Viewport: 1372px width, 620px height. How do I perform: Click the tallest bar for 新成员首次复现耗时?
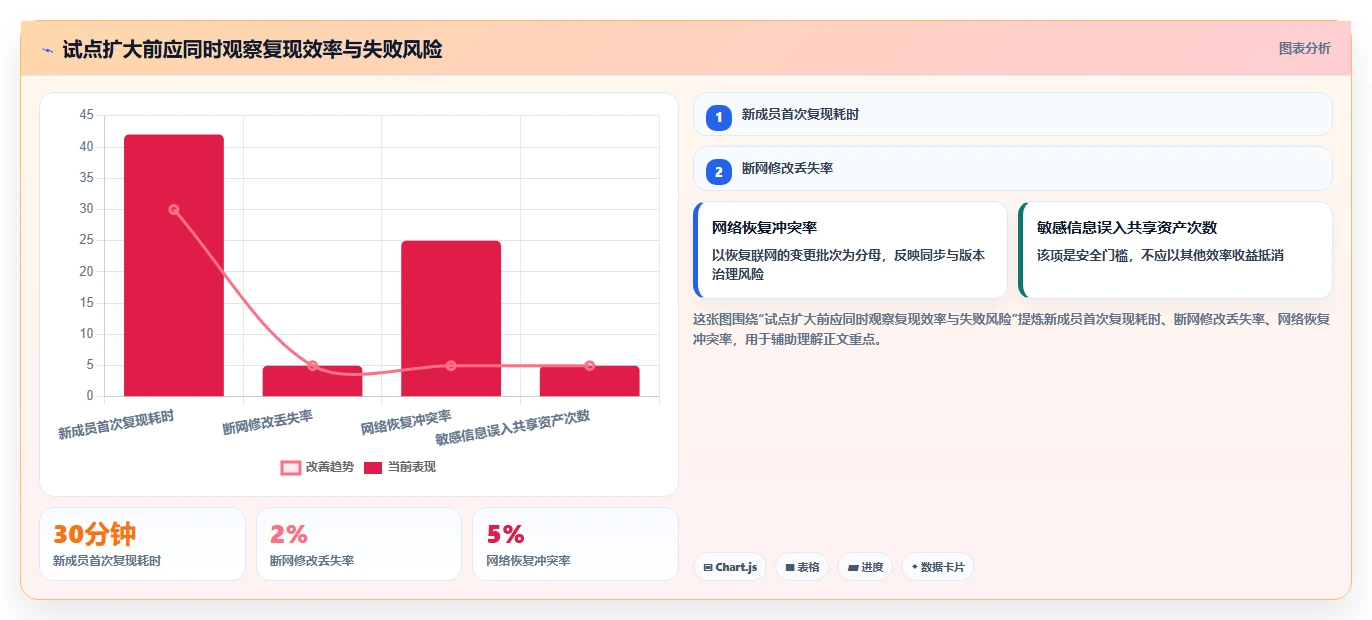(174, 265)
